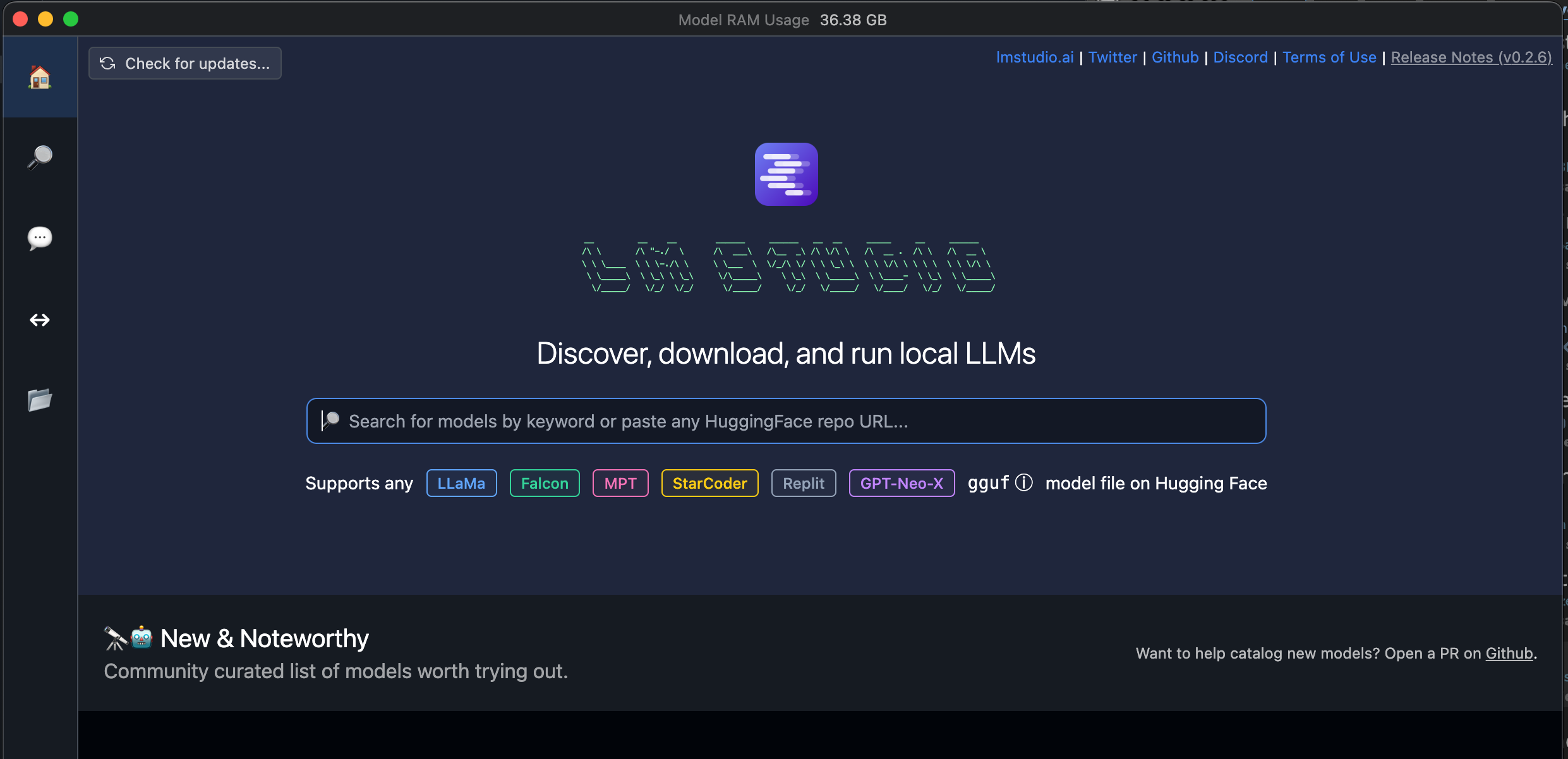Click the gguf info circle icon
Image resolution: width=1568 pixels, height=759 pixels.
1023,482
